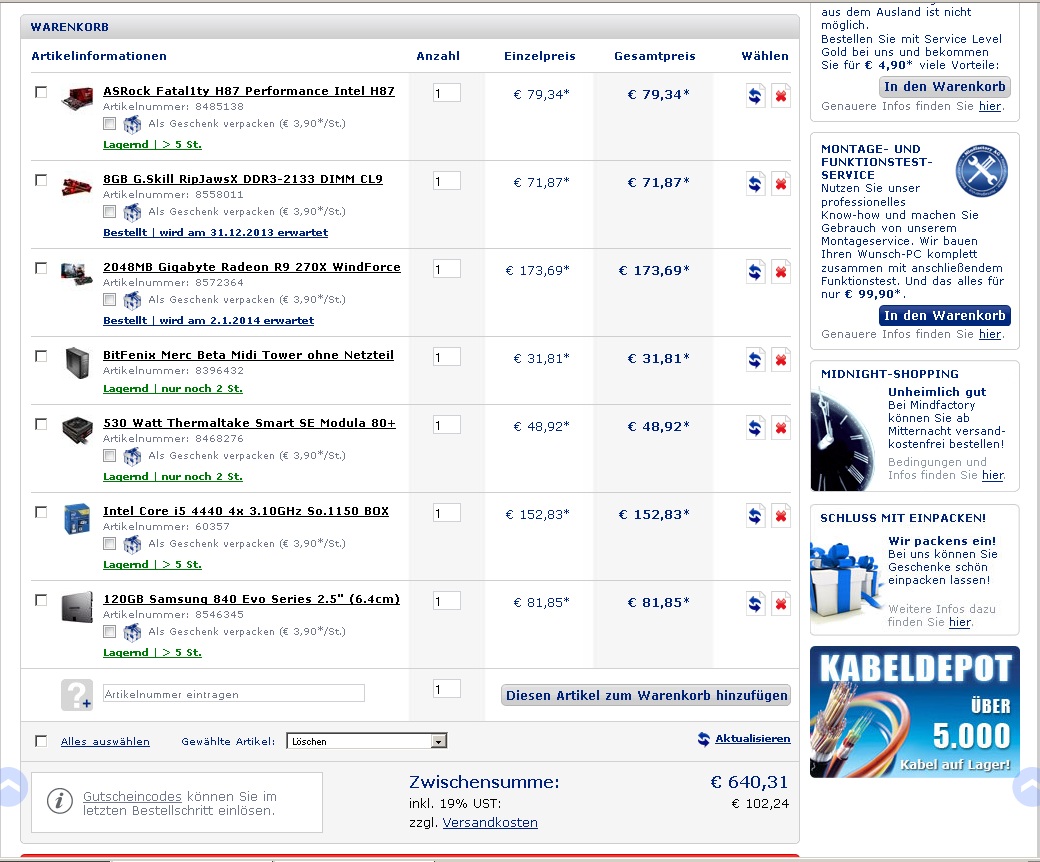Open the 8GB G.Skill RipJawsX product link
1040x862 pixels.
(243, 179)
